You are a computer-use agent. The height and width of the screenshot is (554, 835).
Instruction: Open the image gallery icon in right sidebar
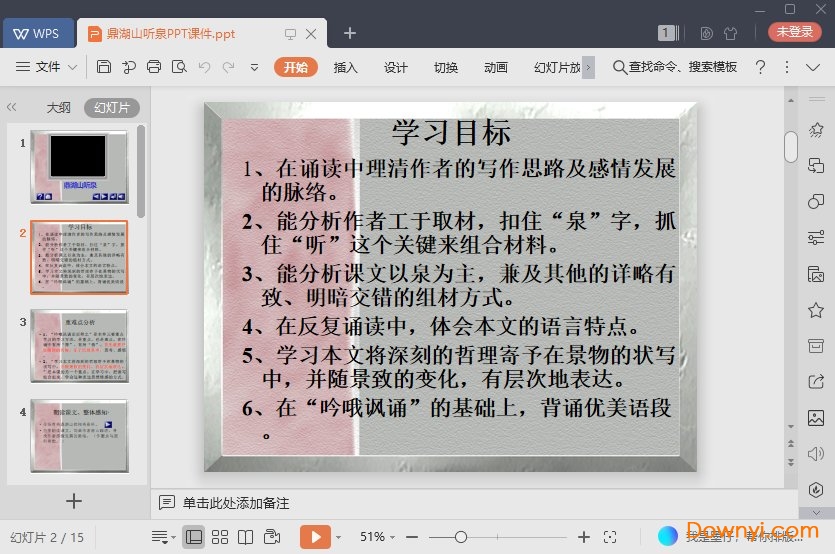pos(816,418)
